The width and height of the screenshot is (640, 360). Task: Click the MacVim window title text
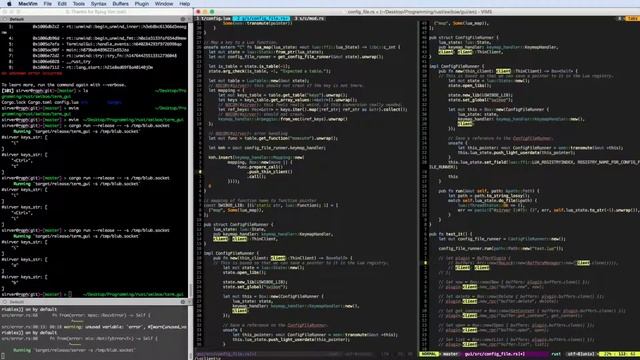click(x=419, y=12)
